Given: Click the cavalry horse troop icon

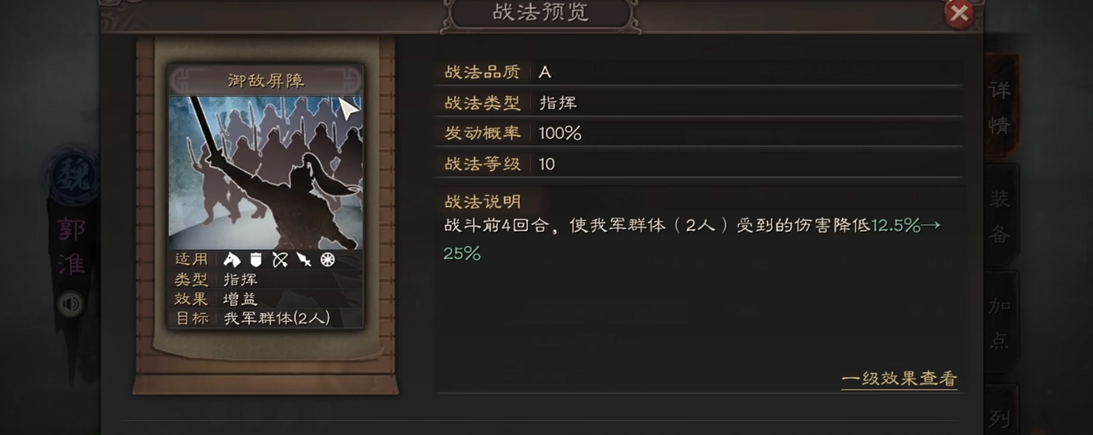Looking at the screenshot, I should point(232,260).
